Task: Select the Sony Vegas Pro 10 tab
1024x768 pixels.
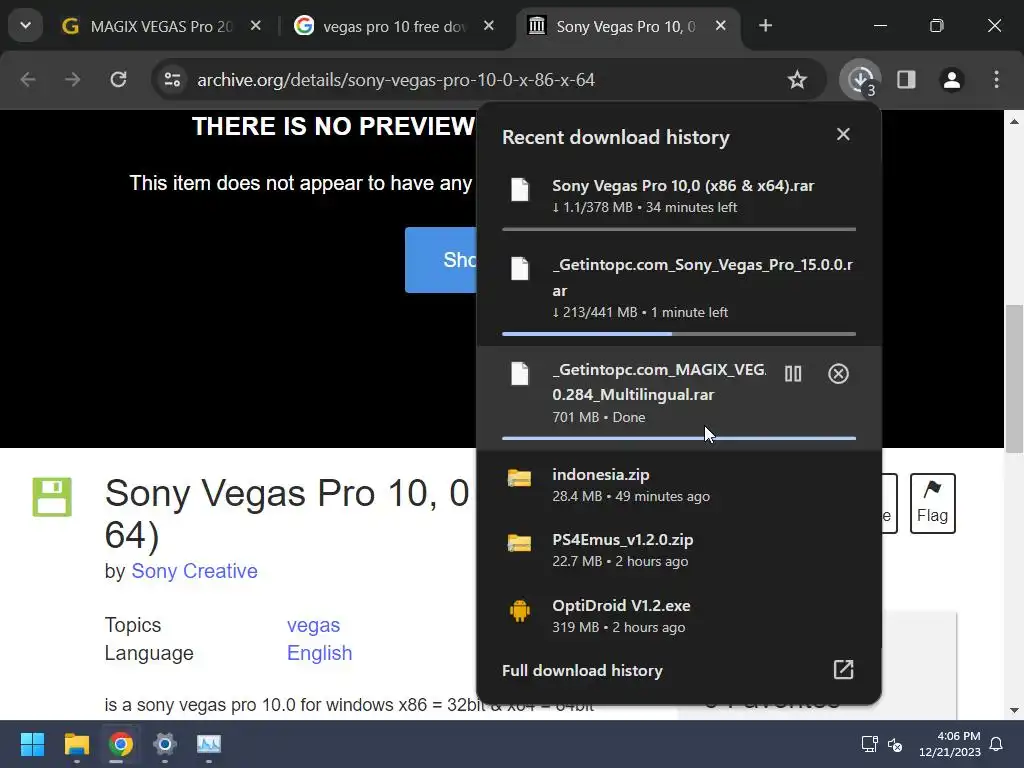Action: [x=627, y=26]
